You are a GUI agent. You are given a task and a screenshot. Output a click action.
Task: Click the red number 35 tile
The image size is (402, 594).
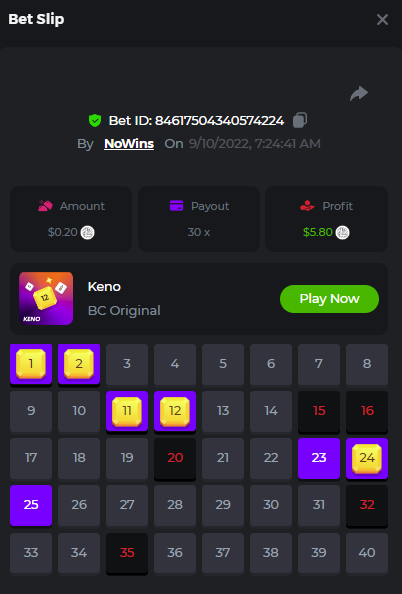point(127,552)
